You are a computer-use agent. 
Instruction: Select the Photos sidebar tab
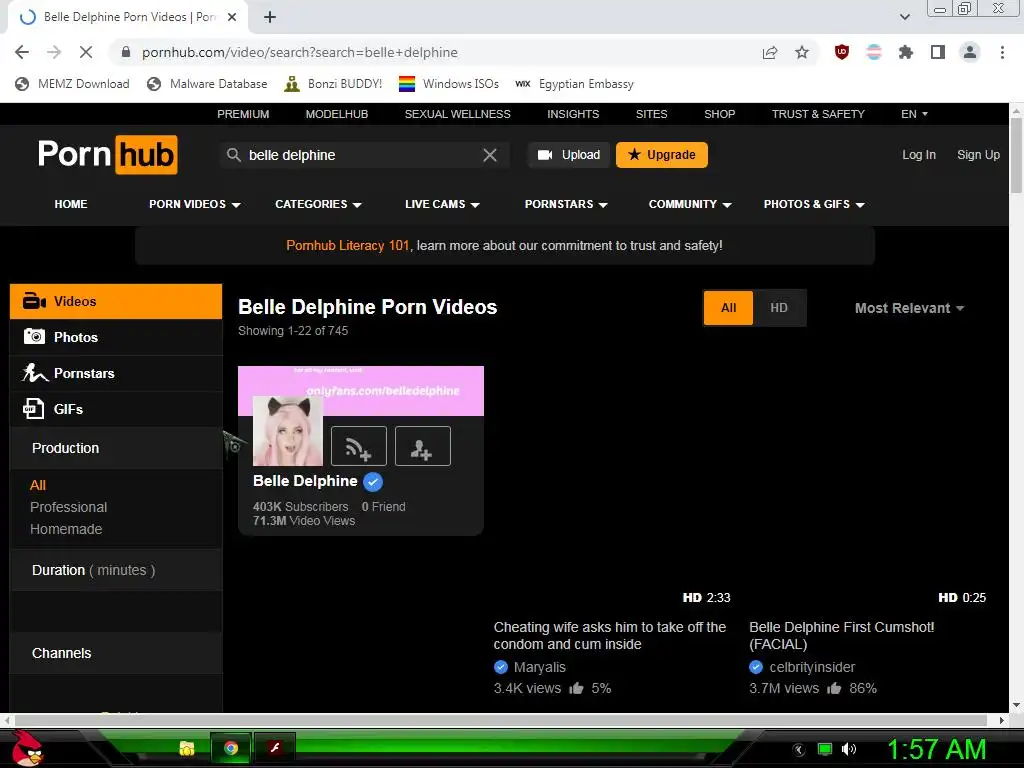pyautogui.click(x=116, y=337)
